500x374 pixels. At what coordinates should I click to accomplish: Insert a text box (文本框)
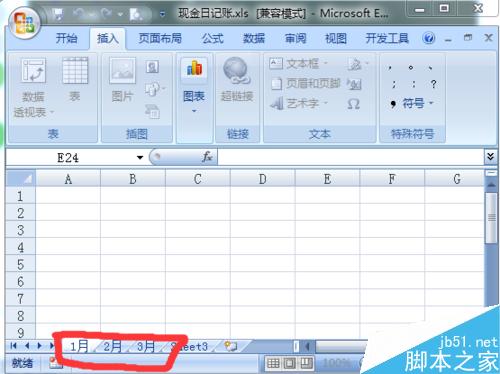point(298,63)
